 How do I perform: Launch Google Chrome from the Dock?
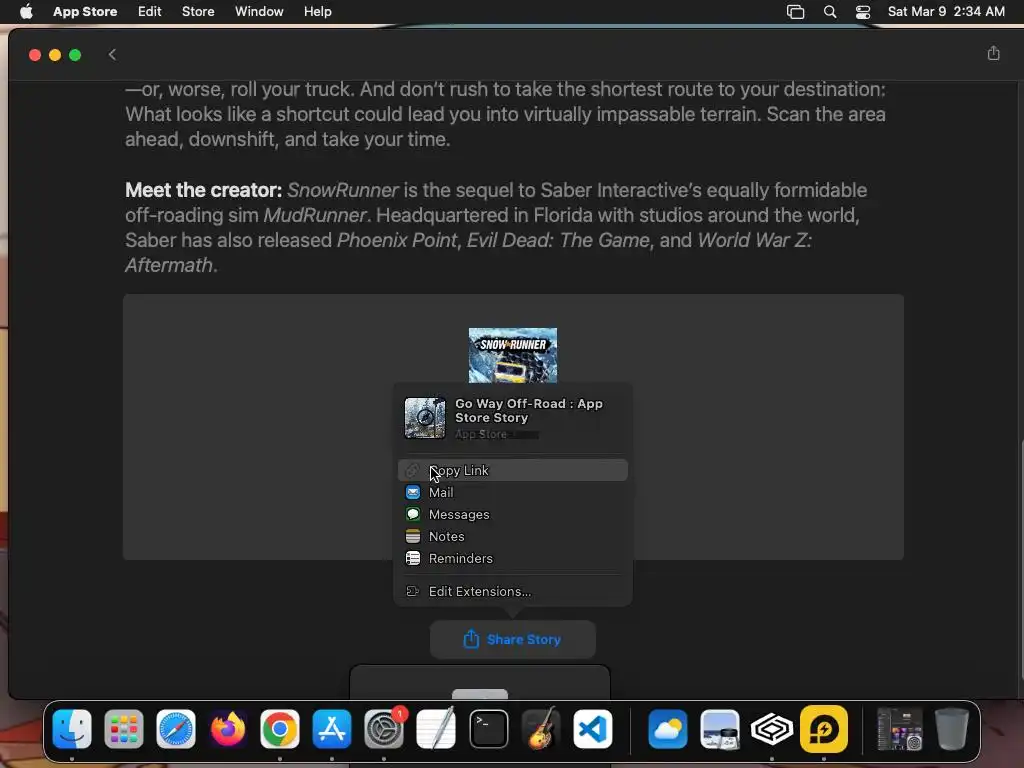pyautogui.click(x=280, y=729)
